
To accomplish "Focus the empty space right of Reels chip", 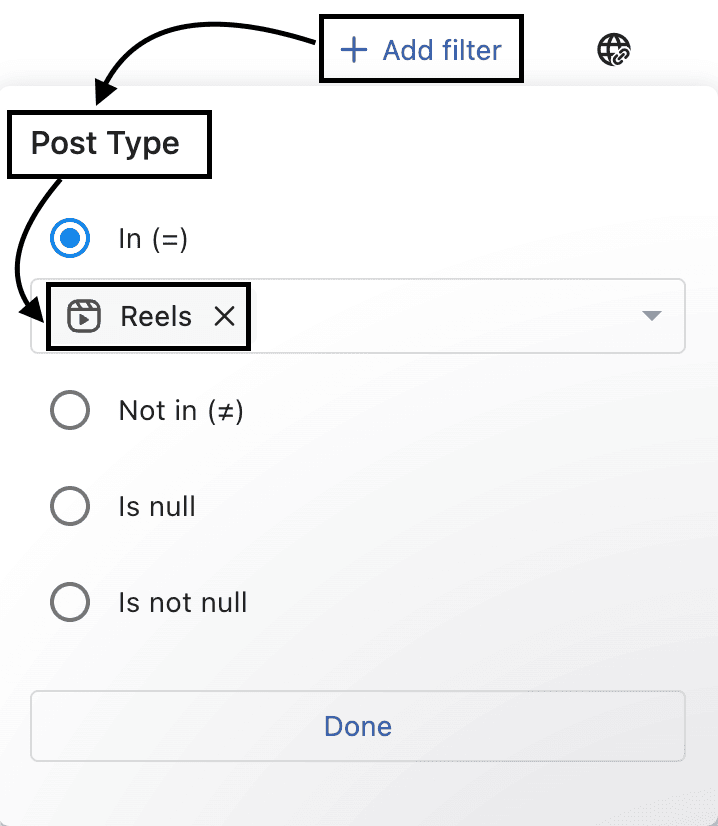I will point(440,316).
